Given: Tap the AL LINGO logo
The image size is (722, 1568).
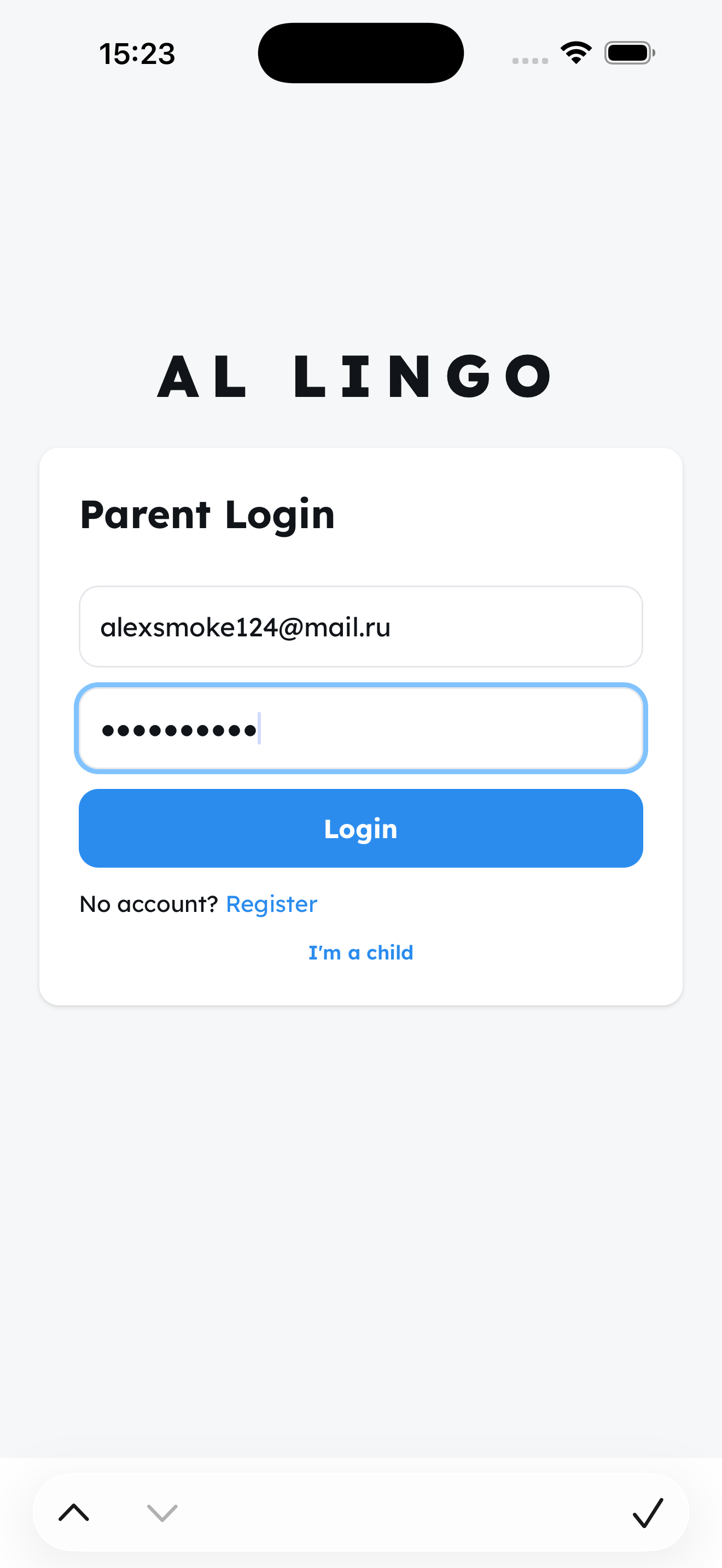Looking at the screenshot, I should (x=354, y=376).
